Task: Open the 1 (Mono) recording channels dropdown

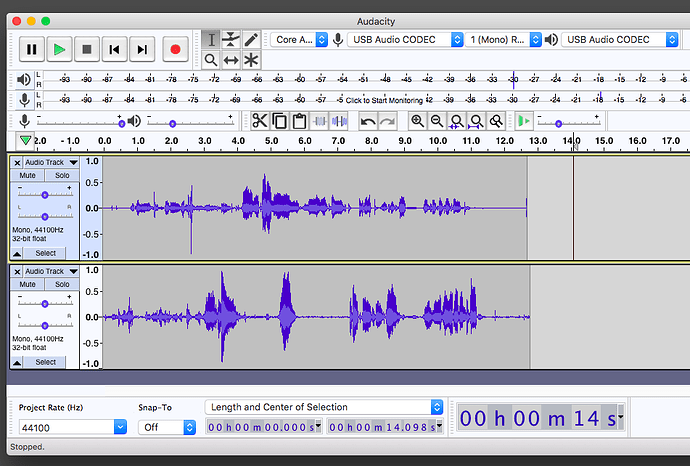Action: tap(503, 40)
